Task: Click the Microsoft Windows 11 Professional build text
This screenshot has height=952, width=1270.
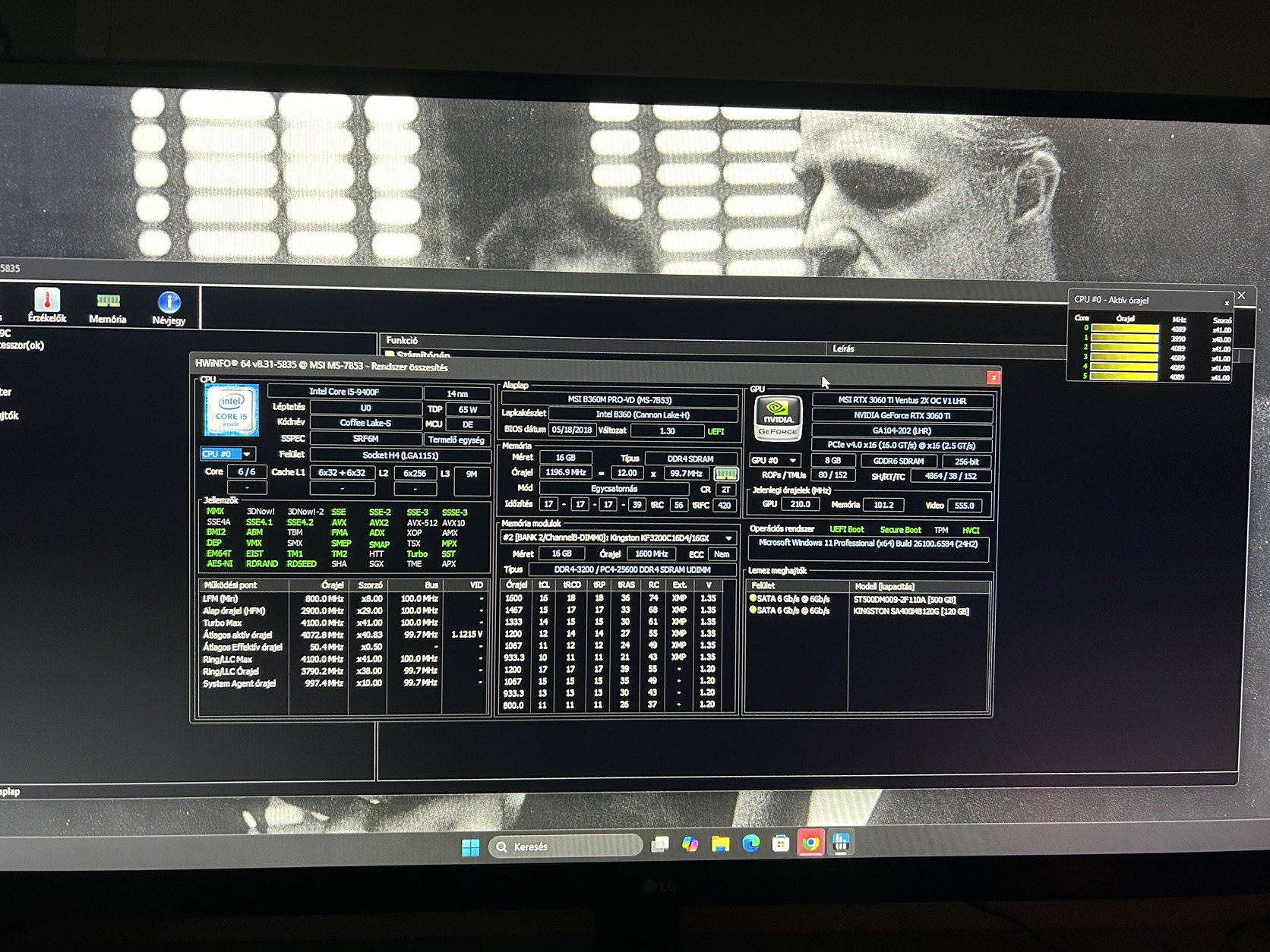Action: coord(868,544)
